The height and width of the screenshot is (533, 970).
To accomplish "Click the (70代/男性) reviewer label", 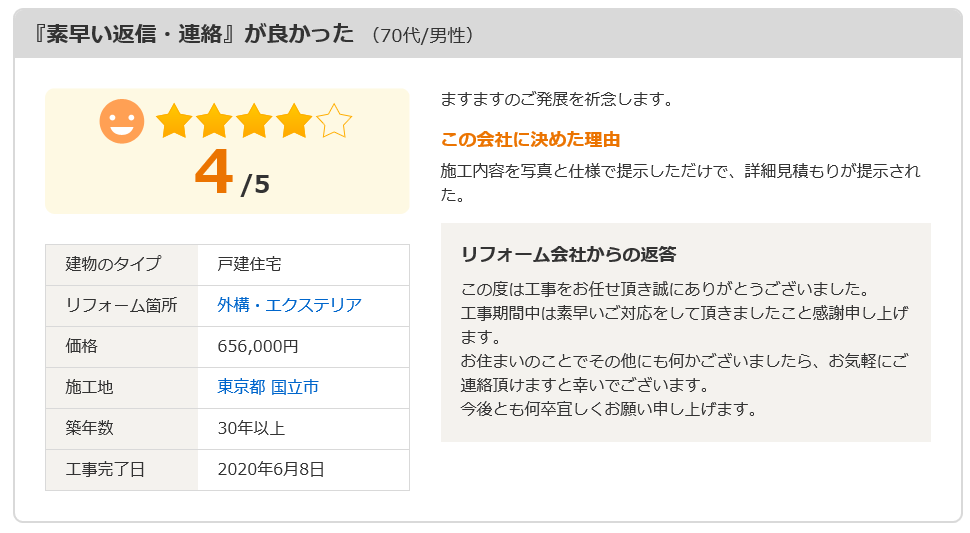I will coord(423,35).
